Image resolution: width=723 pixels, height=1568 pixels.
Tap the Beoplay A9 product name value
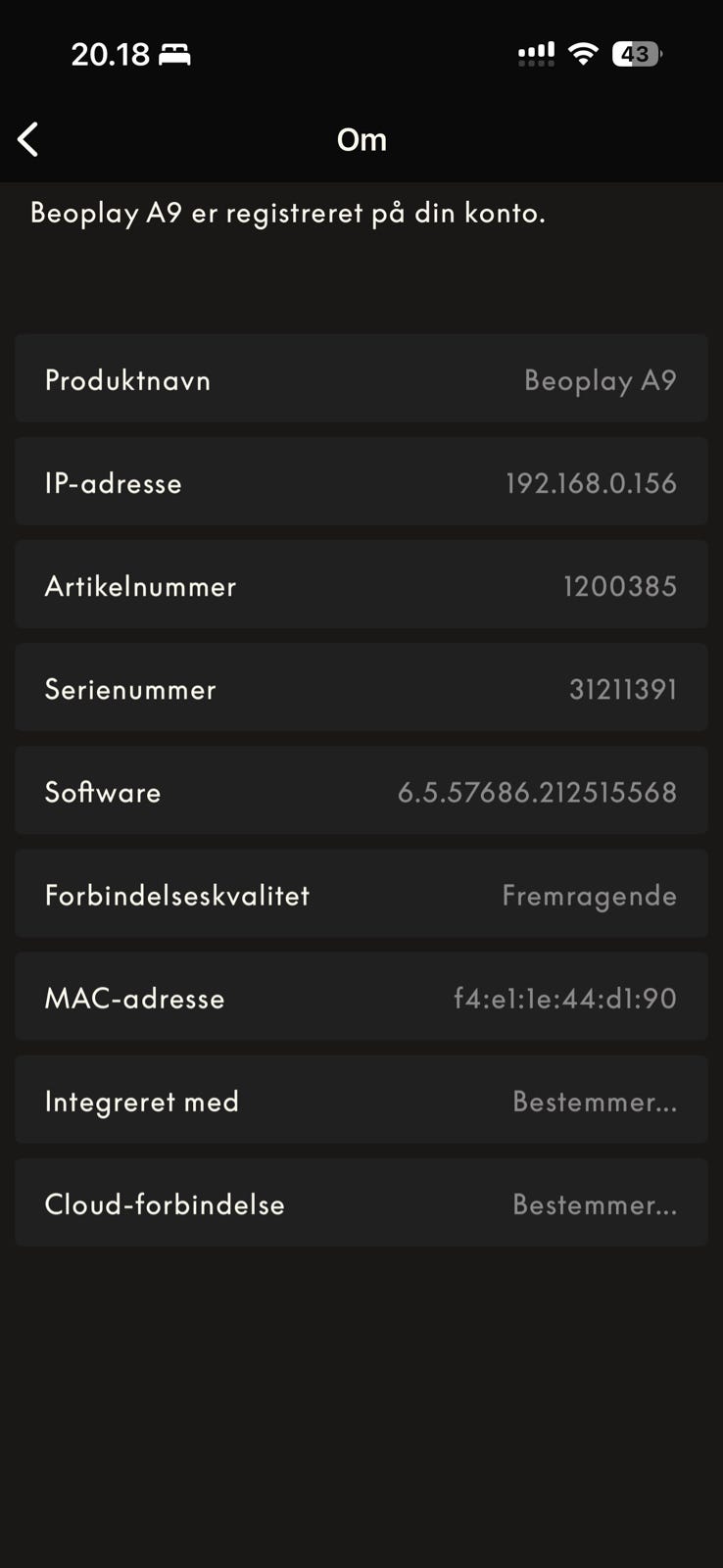pos(600,380)
